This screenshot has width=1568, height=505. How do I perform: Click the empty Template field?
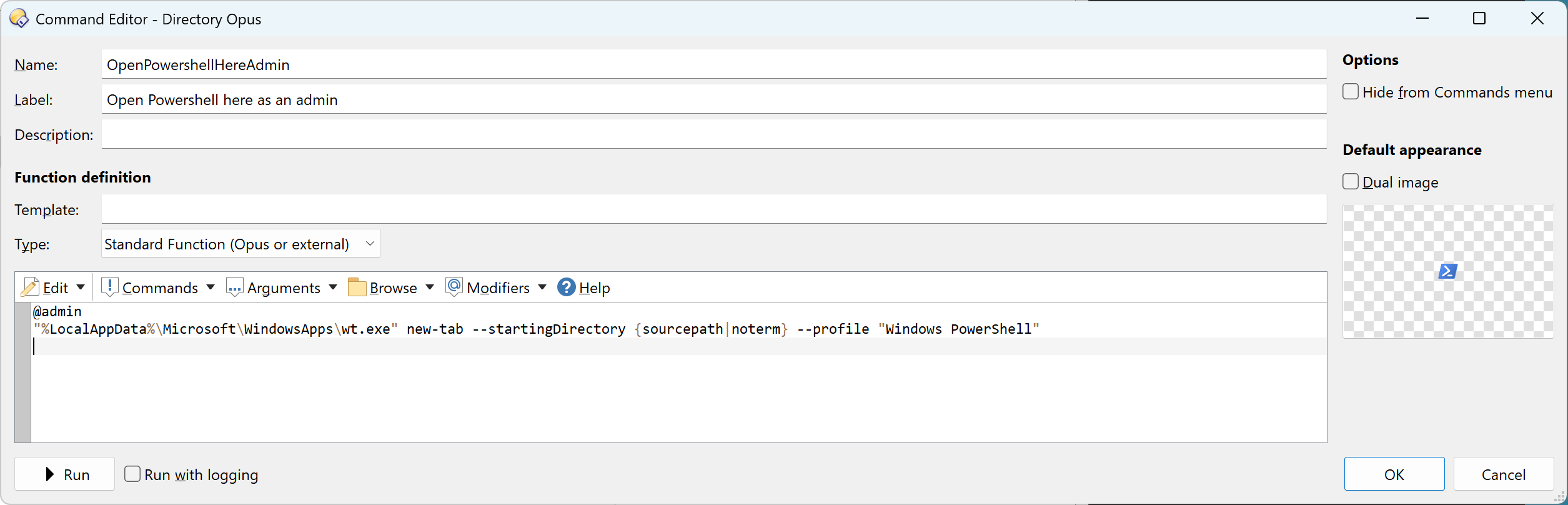[x=714, y=209]
